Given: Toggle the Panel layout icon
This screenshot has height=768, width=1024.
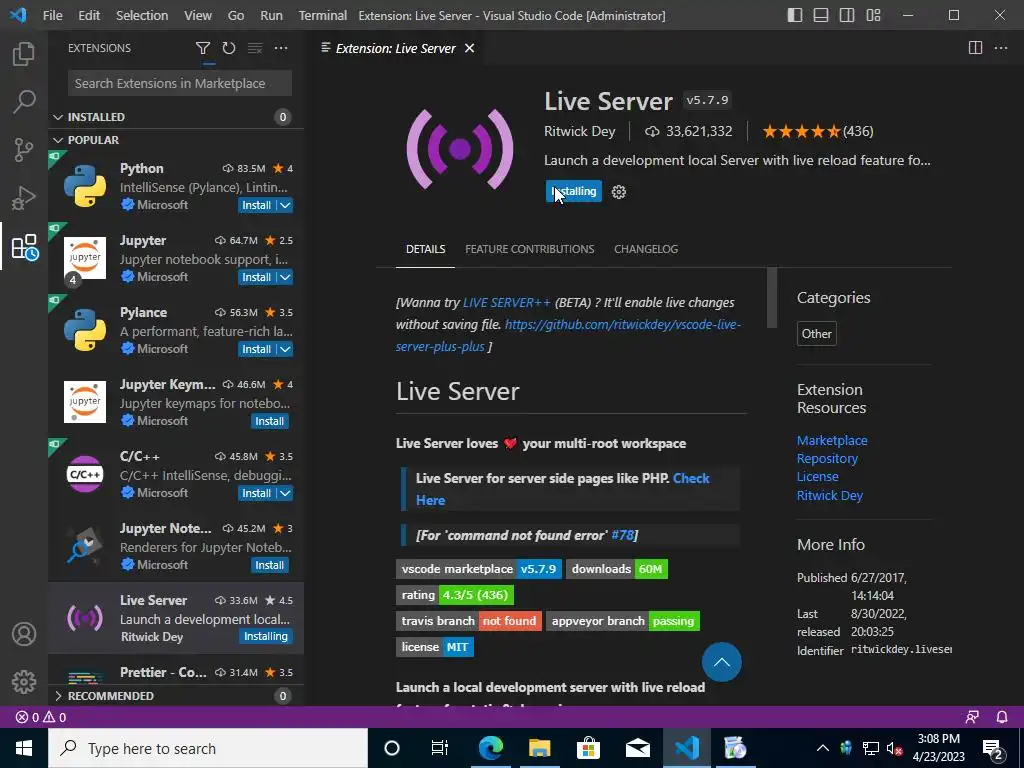Looking at the screenshot, I should (821, 15).
